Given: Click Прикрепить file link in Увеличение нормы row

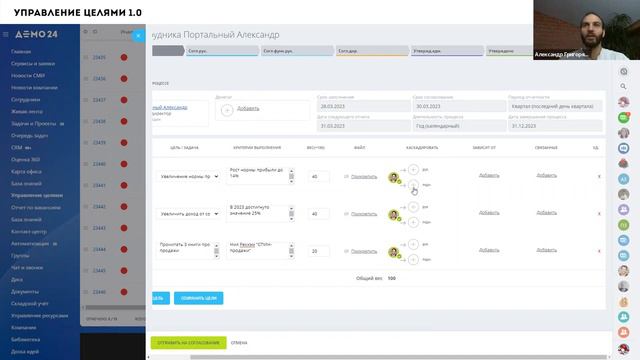Looking at the screenshot, I should (364, 177).
